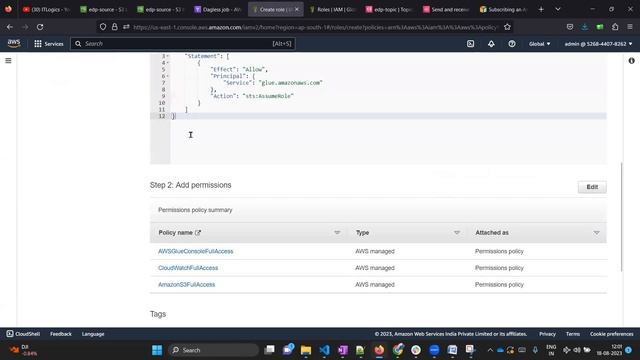Open the AWS help question-mark icon
The width and height of the screenshot is (640, 360).
click(511, 44)
